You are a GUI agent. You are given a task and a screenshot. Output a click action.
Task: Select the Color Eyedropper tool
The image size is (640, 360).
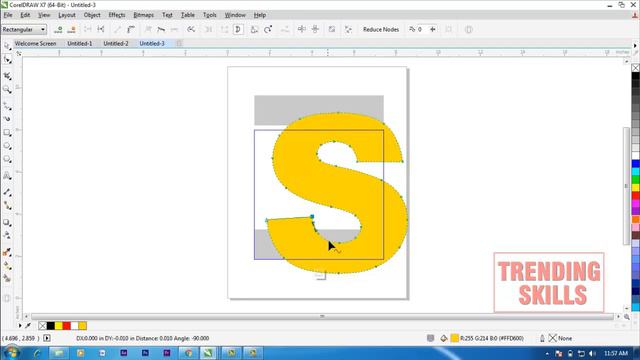tap(7, 252)
